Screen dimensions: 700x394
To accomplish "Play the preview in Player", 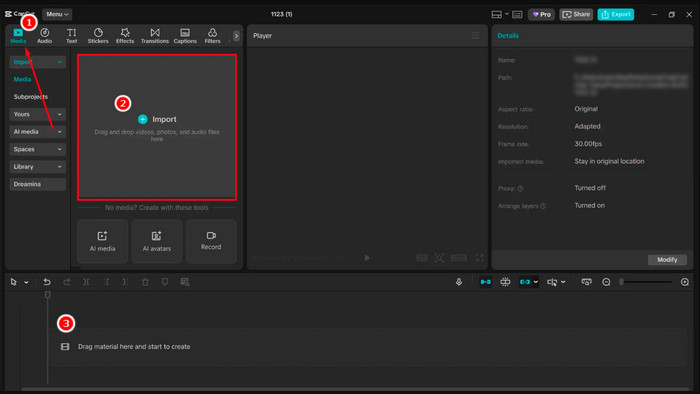I will click(x=367, y=258).
